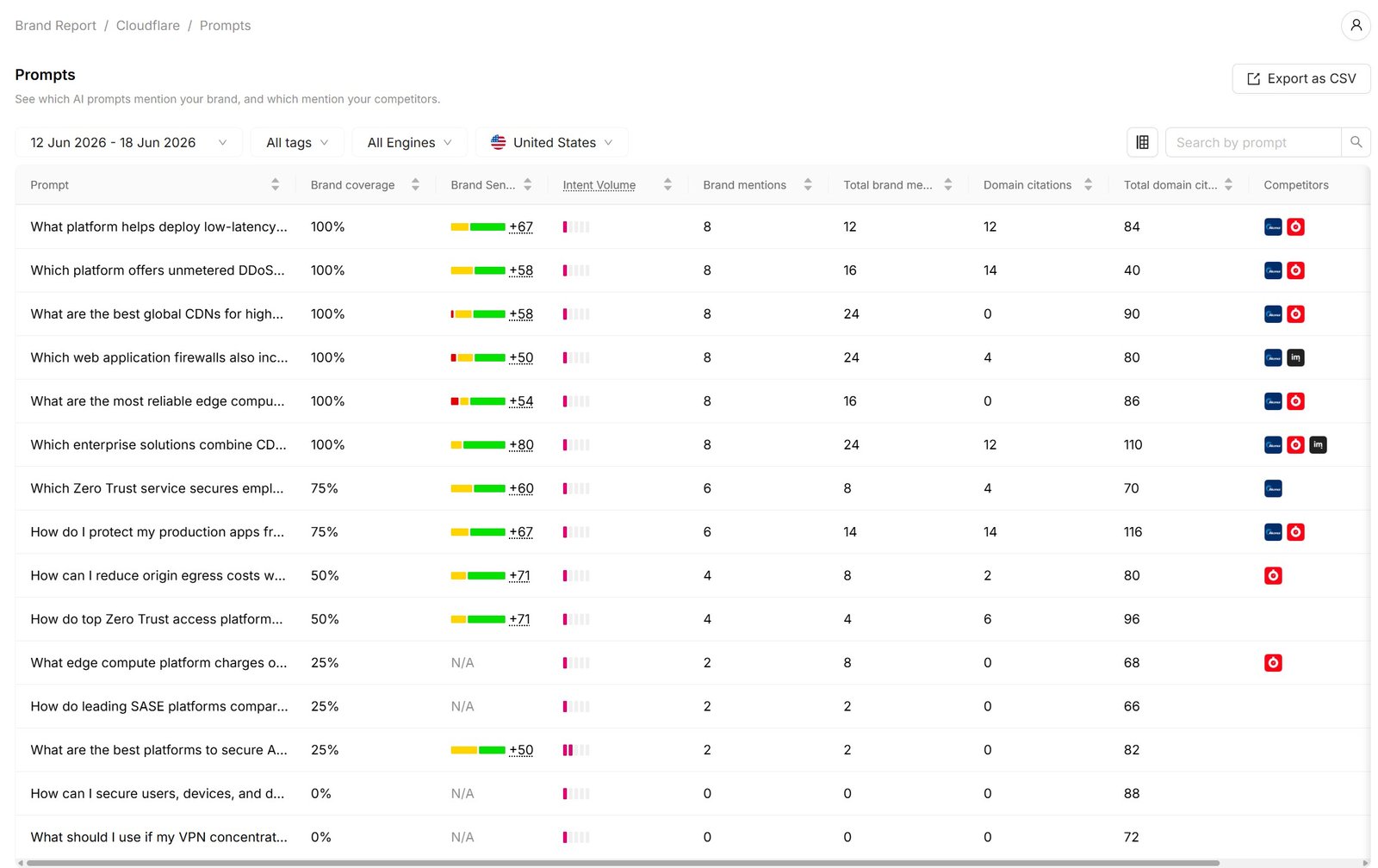The image size is (1378, 868).
Task: Open the All tags dropdown
Action: [297, 142]
